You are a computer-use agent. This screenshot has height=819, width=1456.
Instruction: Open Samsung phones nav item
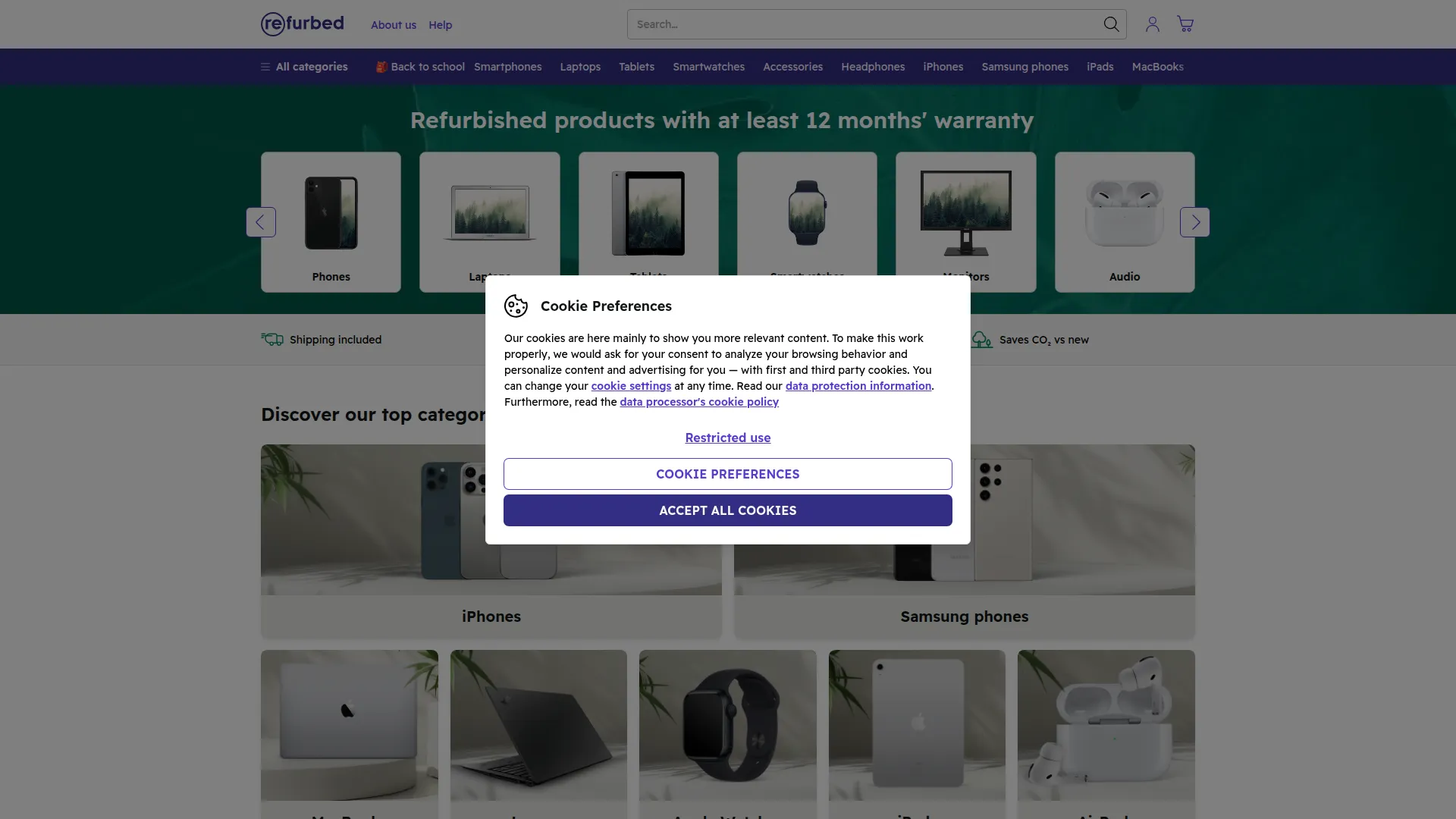coord(1025,67)
